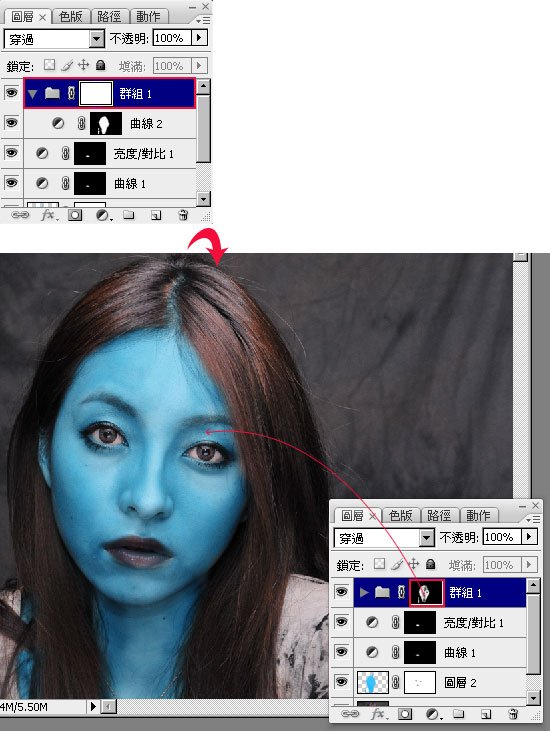The height and width of the screenshot is (731, 550).
Task: Expand 群組 1 group triangle in lower panel
Action: click(x=364, y=593)
